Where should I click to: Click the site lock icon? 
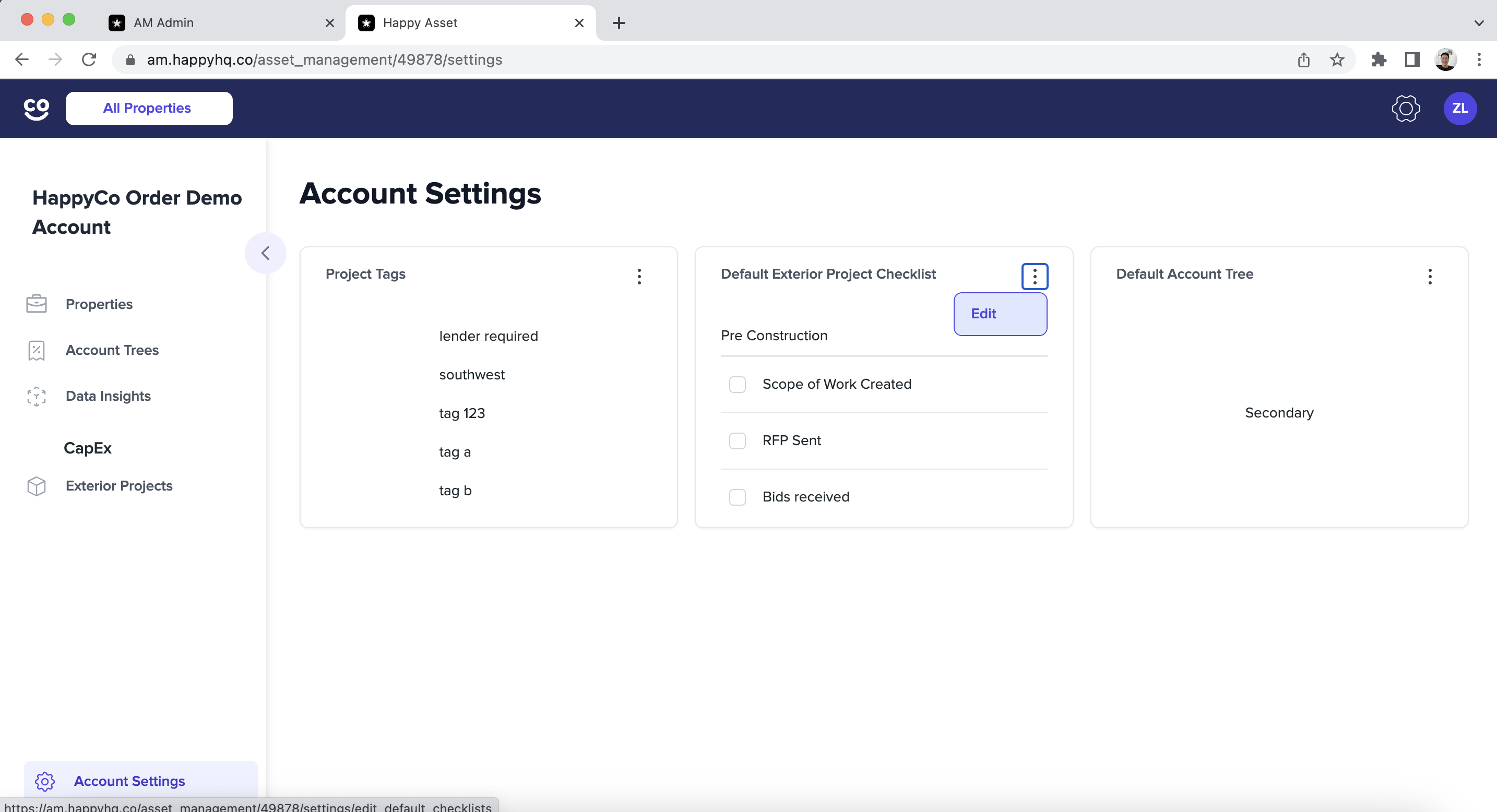pyautogui.click(x=130, y=60)
